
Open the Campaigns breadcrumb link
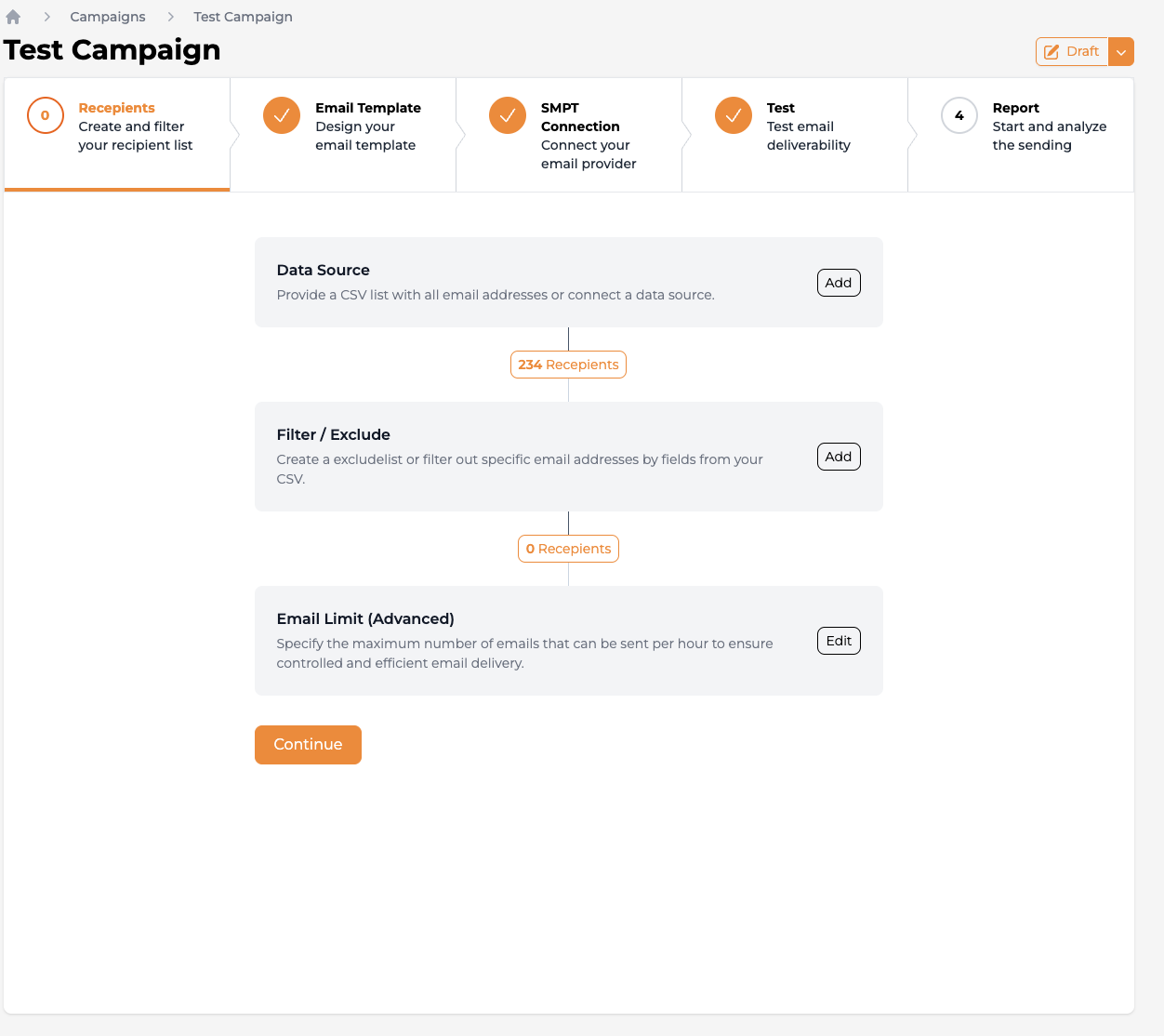point(108,17)
